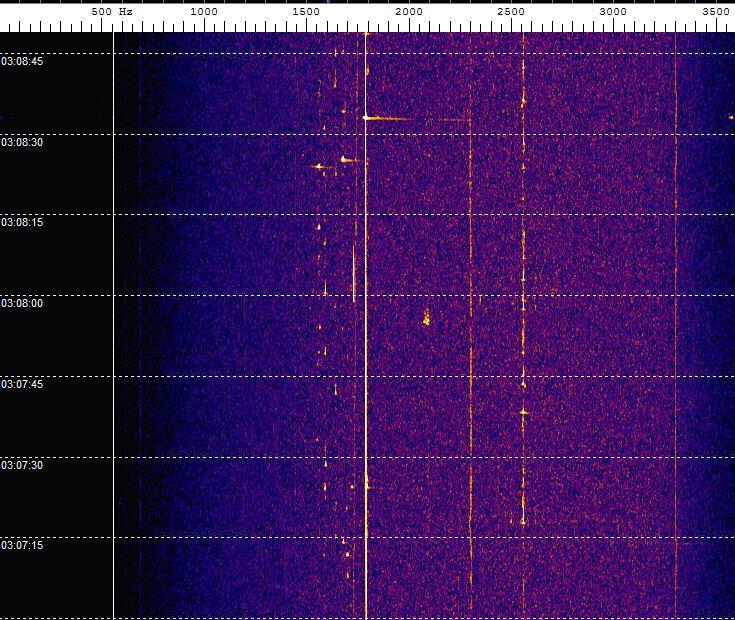Click the thin carrier line near 3300 Hz

[675, 326]
